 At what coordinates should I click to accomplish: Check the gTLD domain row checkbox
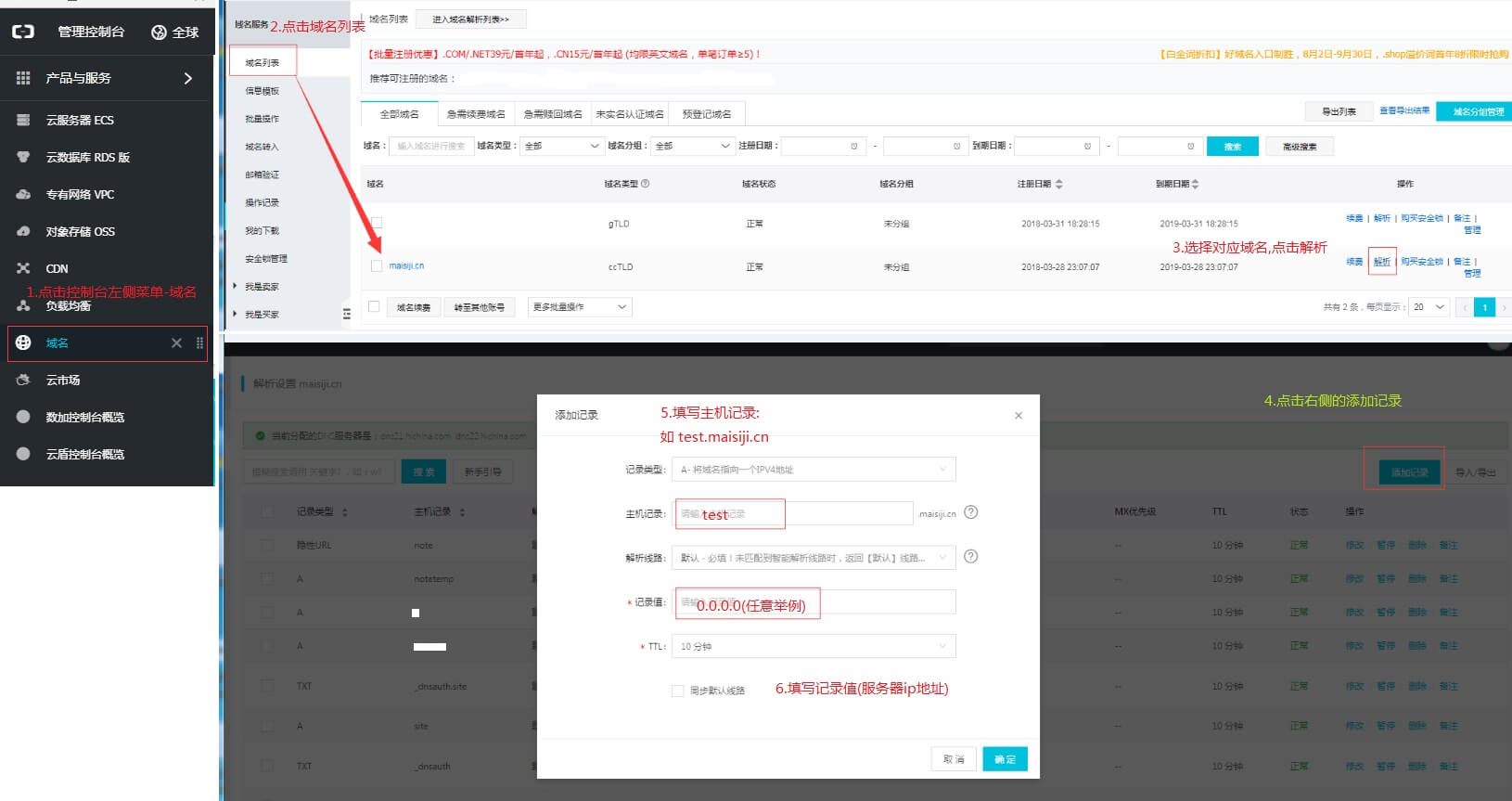tap(377, 223)
